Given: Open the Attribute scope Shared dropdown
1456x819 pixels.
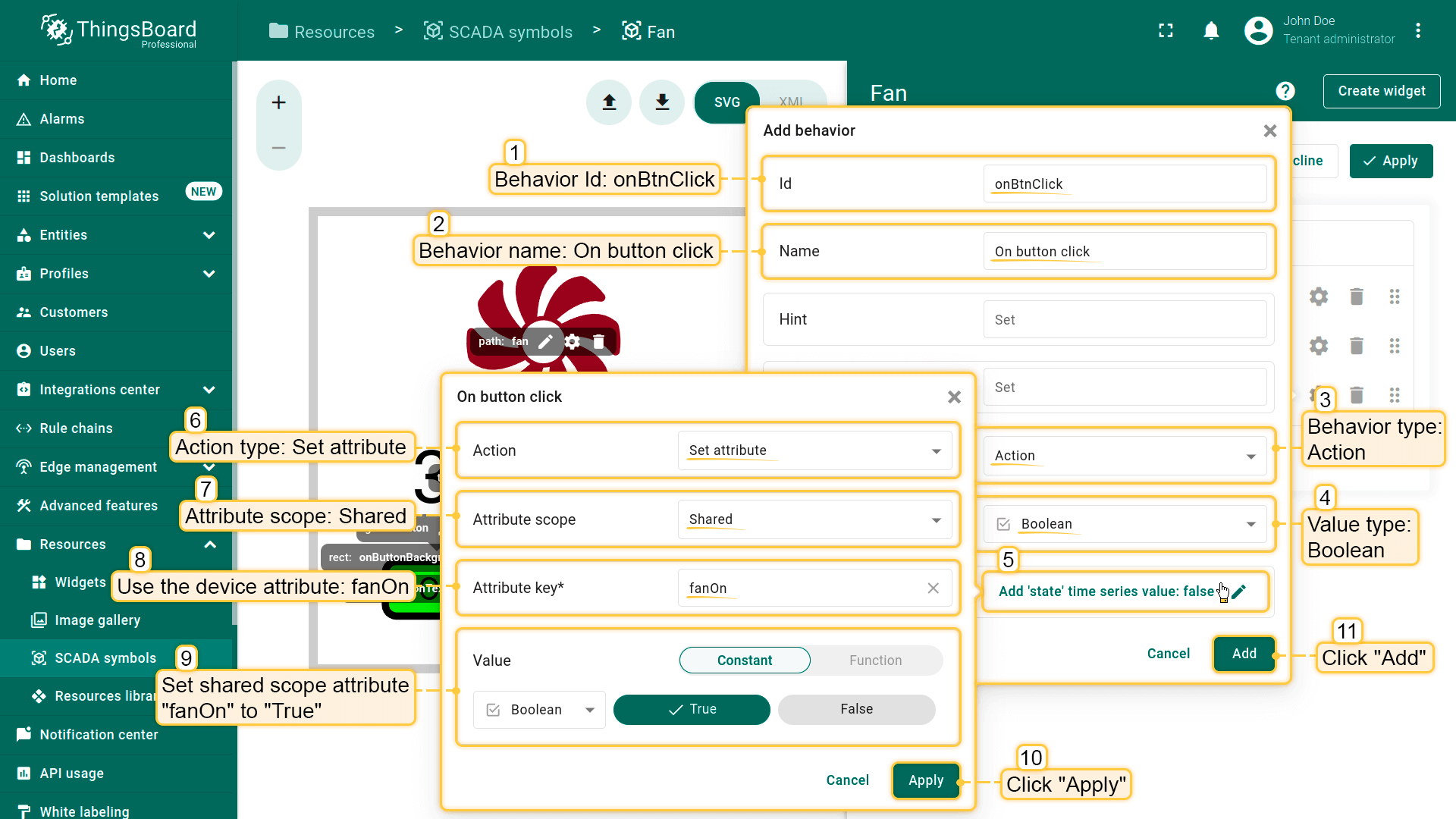Looking at the screenshot, I should 814,519.
